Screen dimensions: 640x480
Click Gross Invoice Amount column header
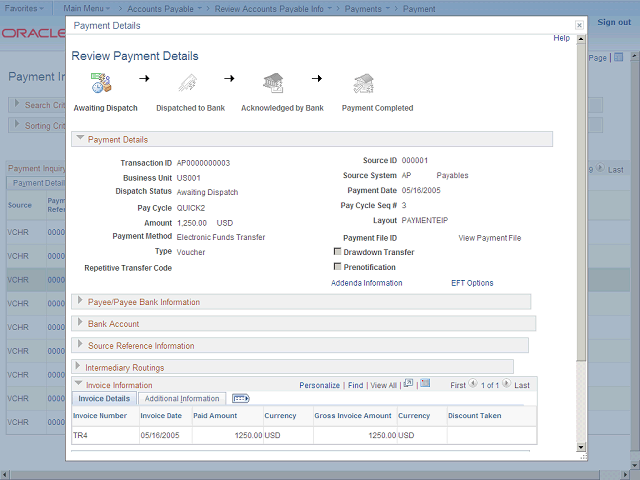pyautogui.click(x=353, y=416)
